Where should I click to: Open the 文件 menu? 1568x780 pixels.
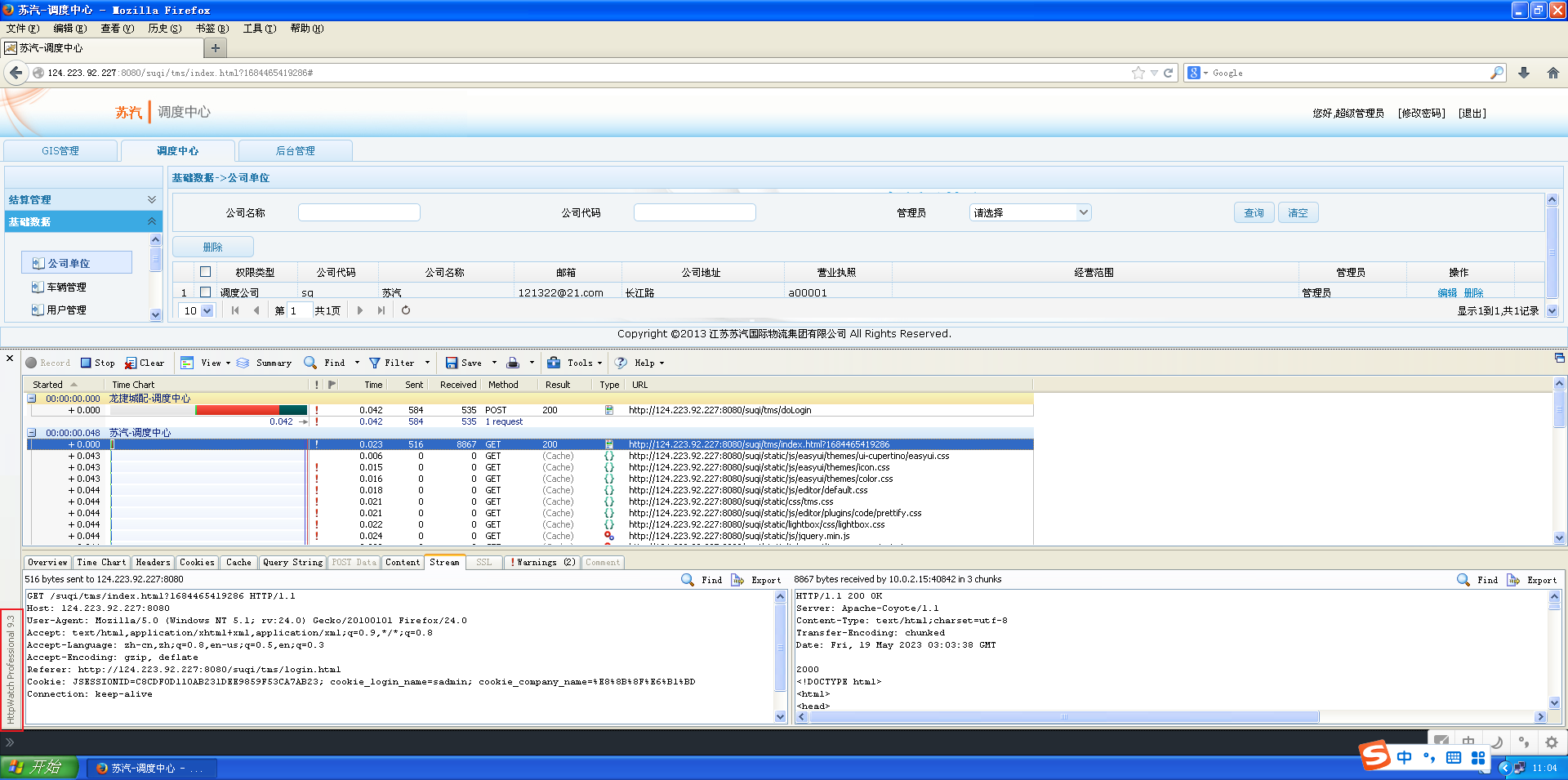tap(22, 29)
